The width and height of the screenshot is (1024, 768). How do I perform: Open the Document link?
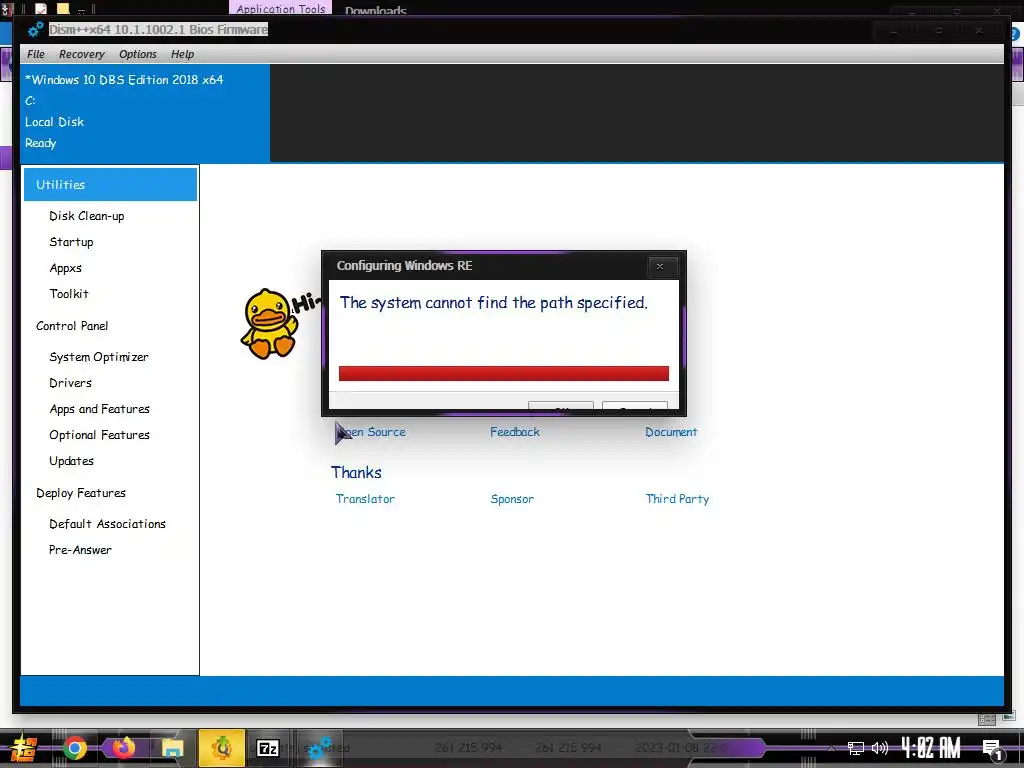click(x=671, y=432)
